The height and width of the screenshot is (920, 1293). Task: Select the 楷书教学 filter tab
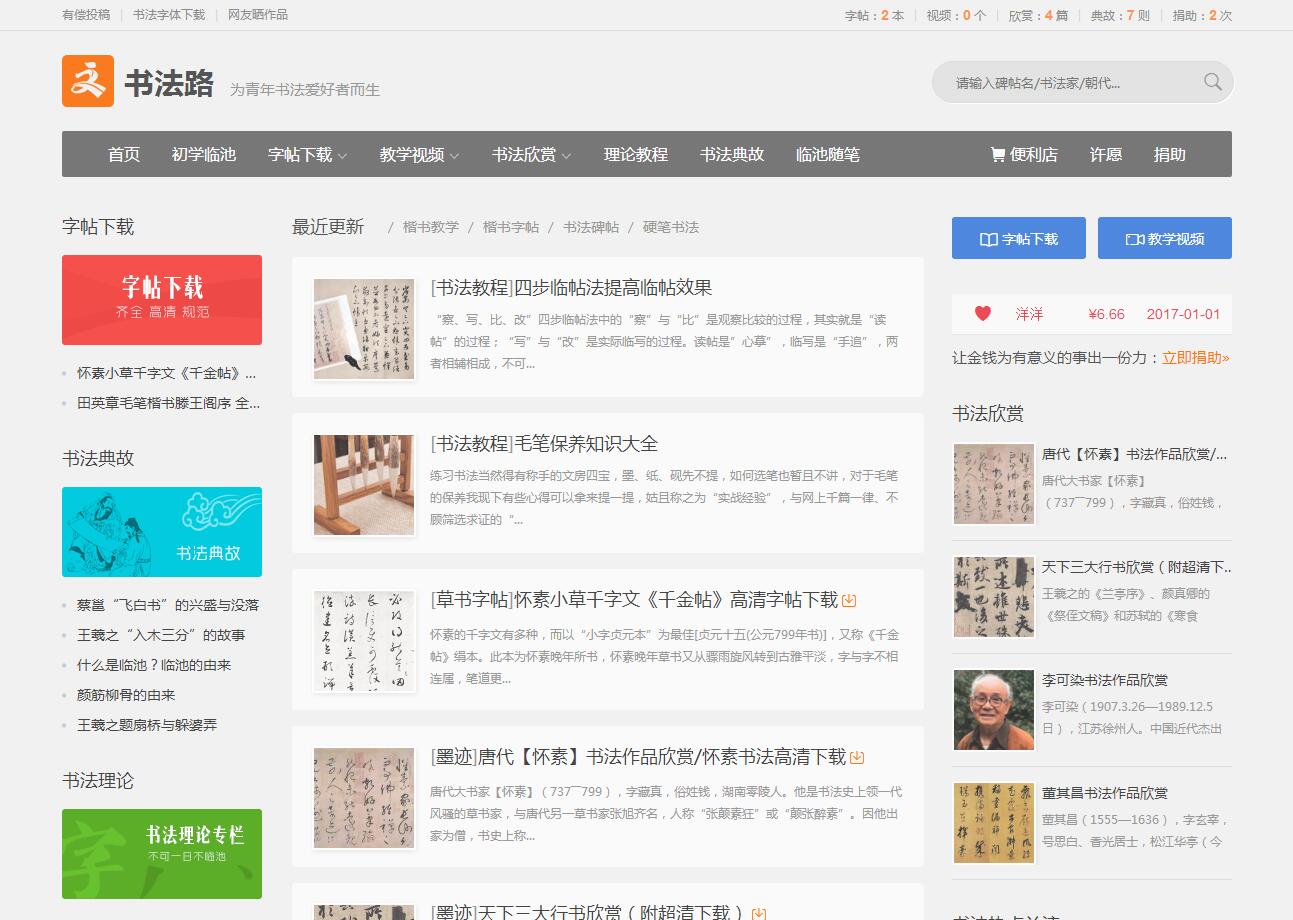431,227
